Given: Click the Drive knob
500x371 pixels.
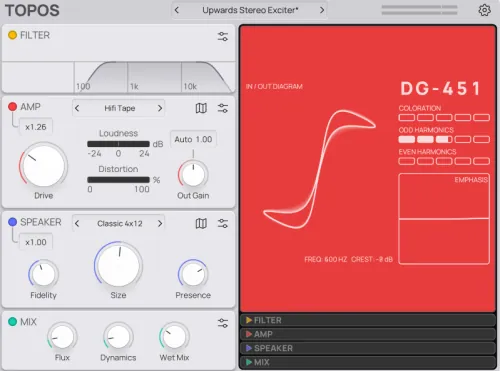Looking at the screenshot, I should (x=43, y=166).
